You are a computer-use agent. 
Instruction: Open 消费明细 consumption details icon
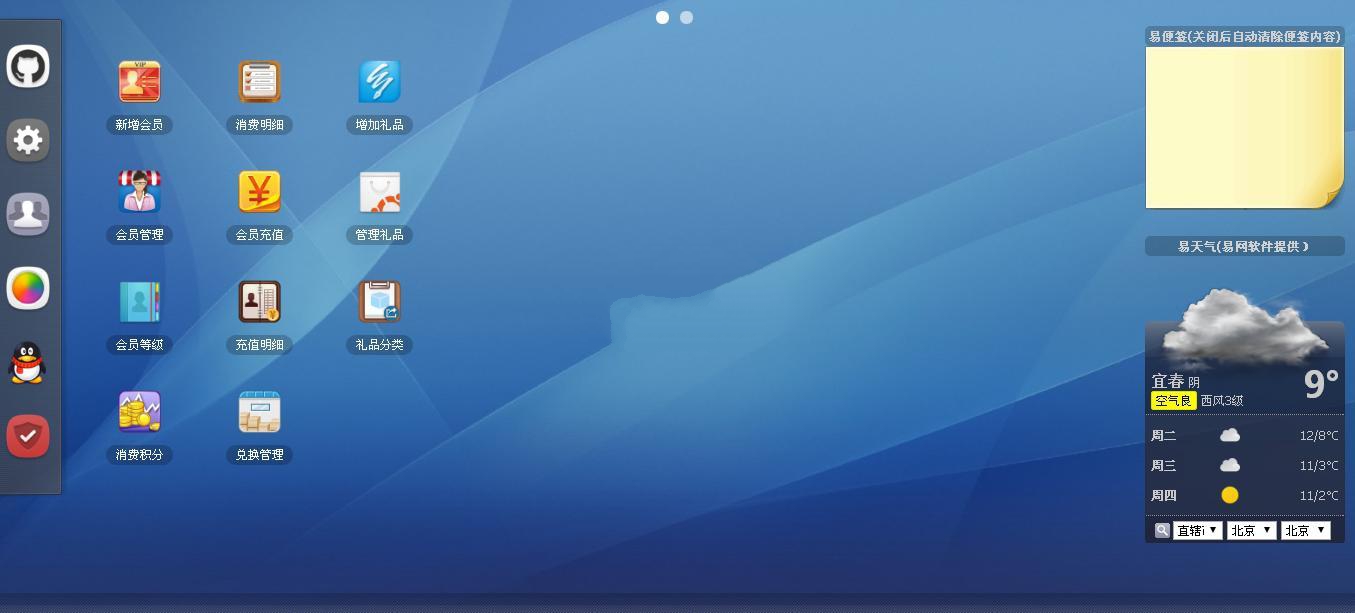point(259,82)
